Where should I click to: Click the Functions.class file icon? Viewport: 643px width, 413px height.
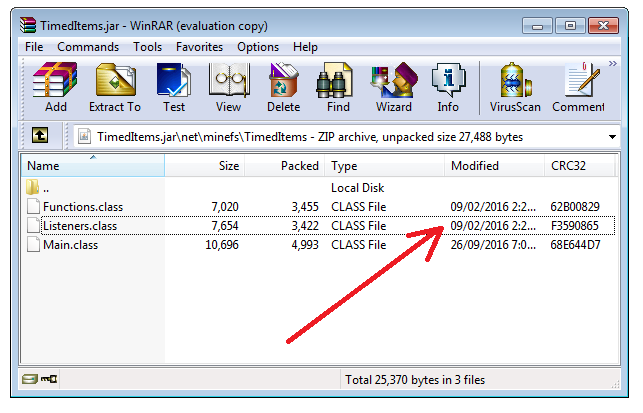[x=33, y=206]
